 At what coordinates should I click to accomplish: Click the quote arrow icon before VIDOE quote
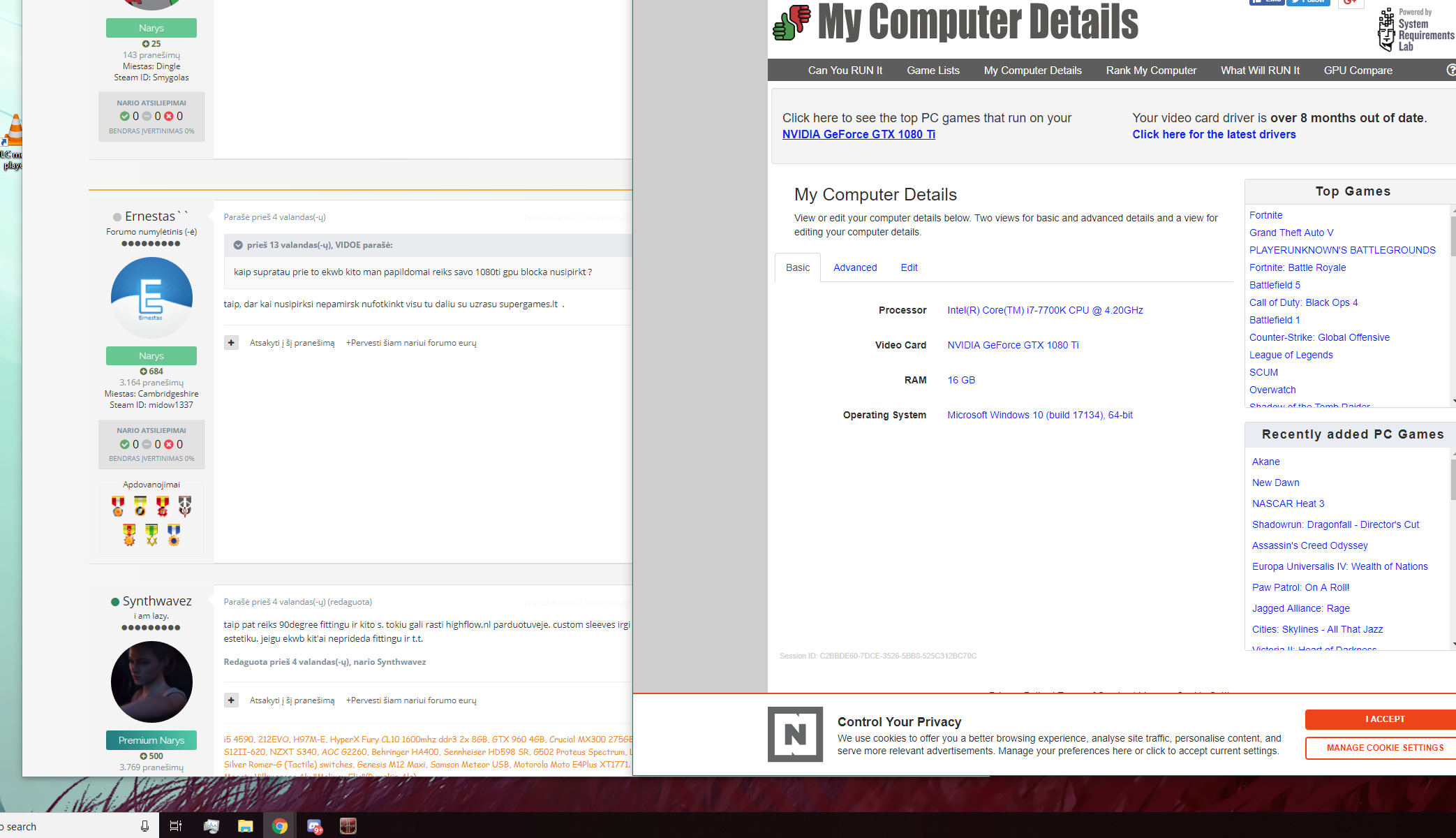tap(238, 245)
